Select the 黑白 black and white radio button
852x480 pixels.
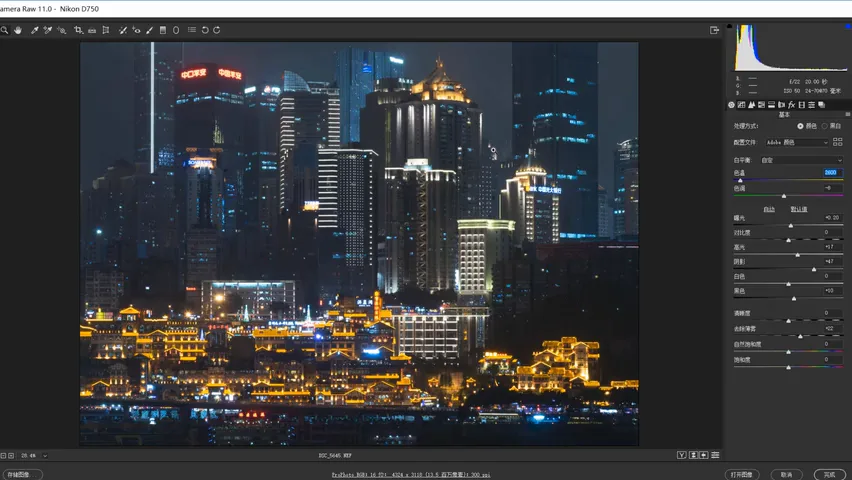coord(824,126)
